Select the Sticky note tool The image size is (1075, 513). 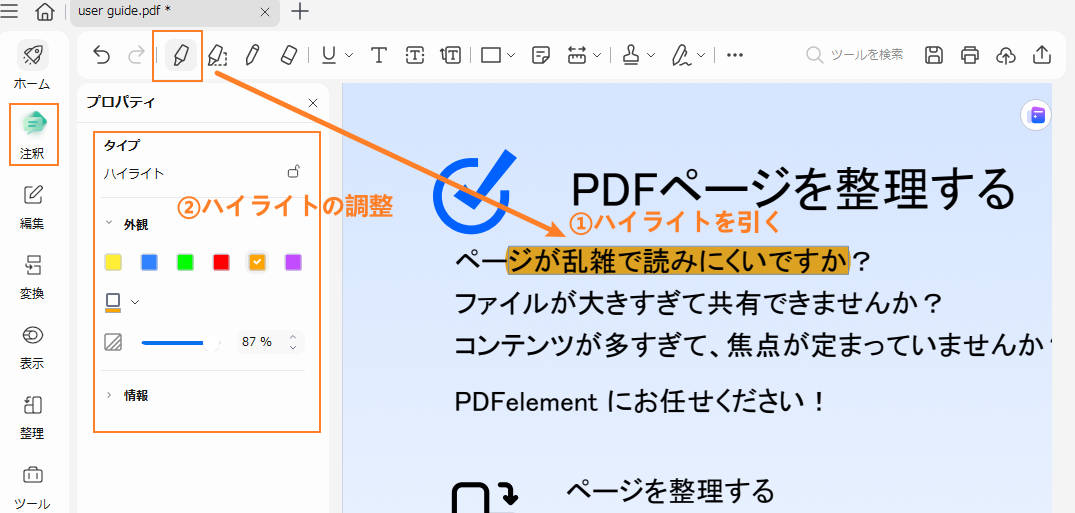pyautogui.click(x=542, y=55)
